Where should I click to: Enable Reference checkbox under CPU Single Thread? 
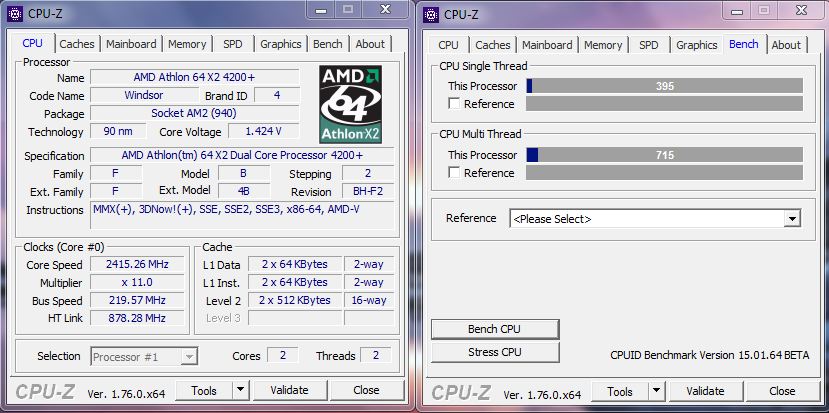coord(454,104)
